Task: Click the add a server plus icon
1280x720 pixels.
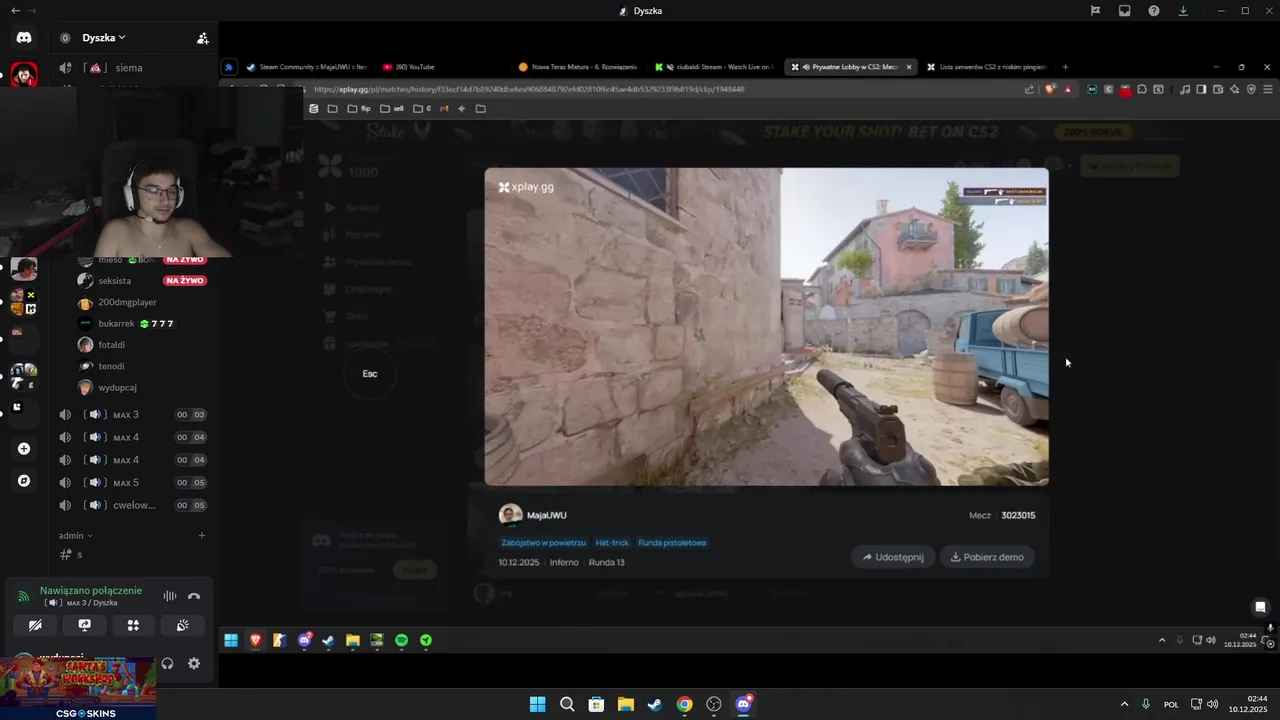Action: point(24,449)
